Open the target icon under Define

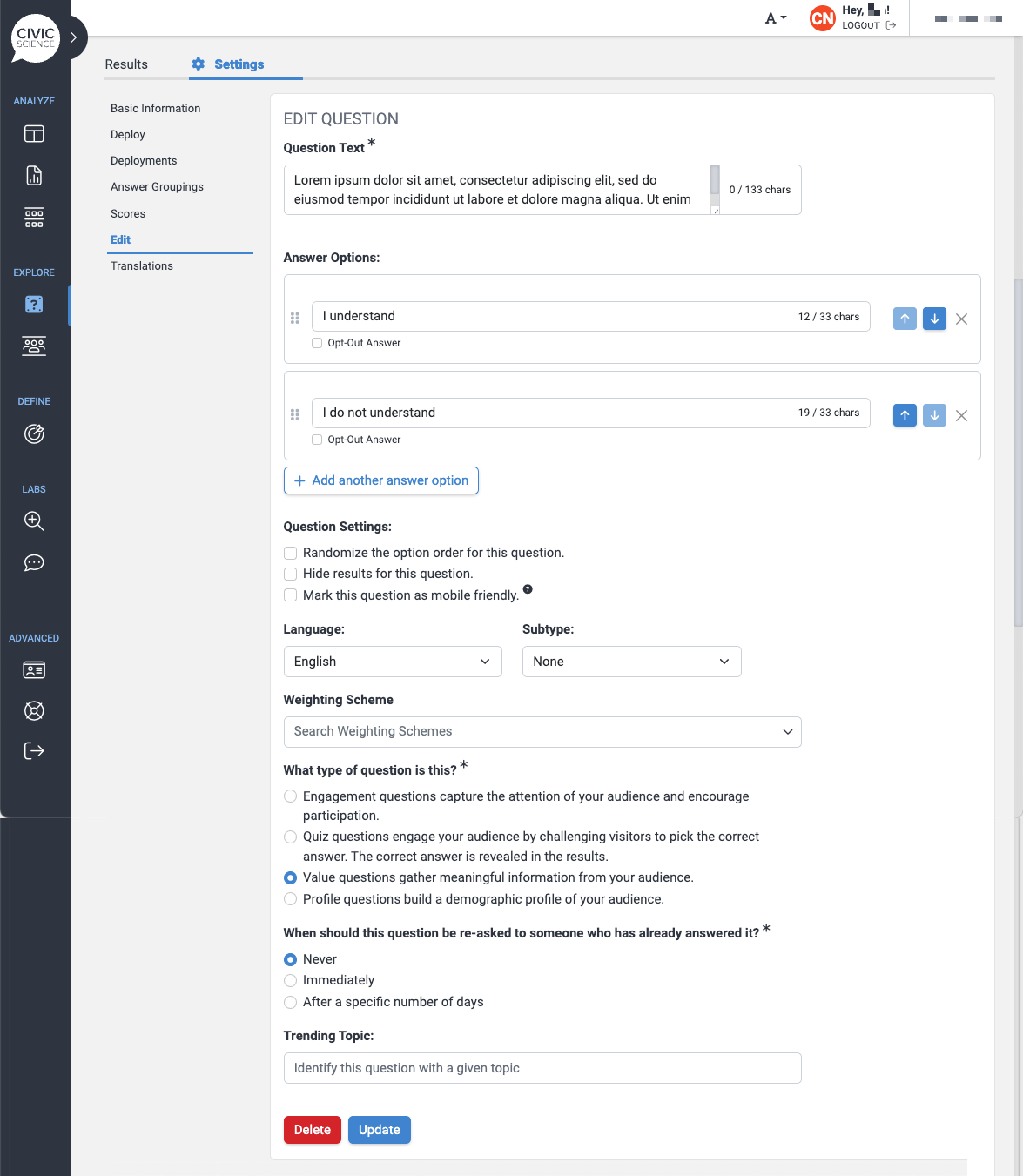tap(34, 433)
